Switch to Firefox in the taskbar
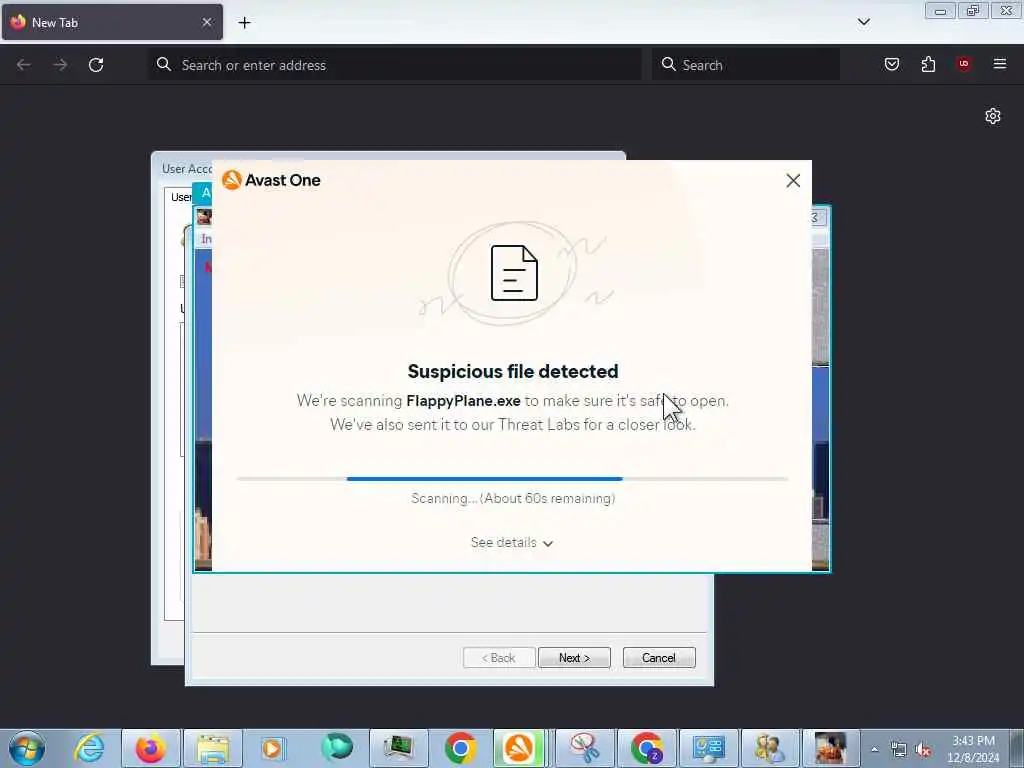Viewport: 1024px width, 768px height. tap(150, 748)
